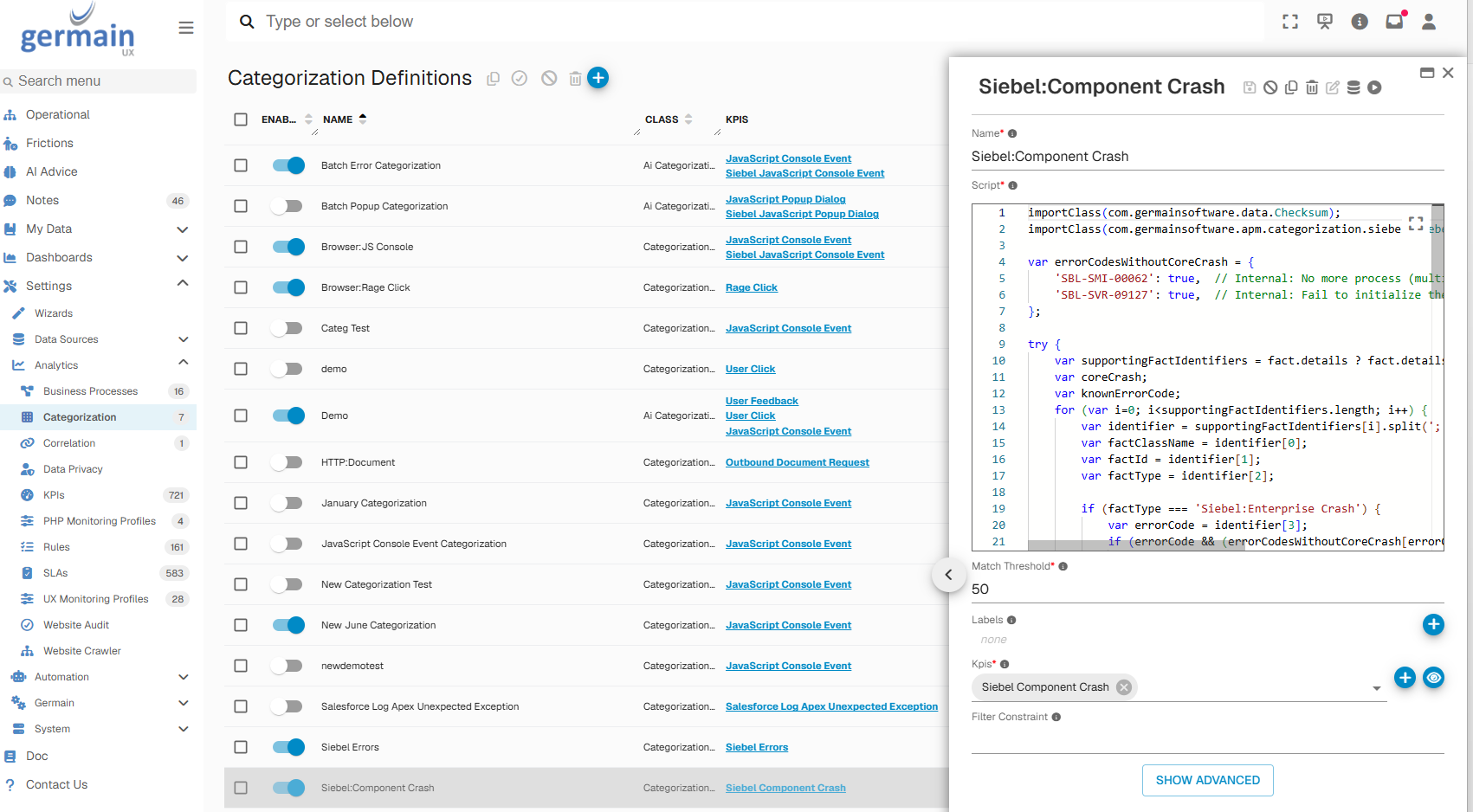The height and width of the screenshot is (812, 1473).
Task: Click the clone icon in Siebel:Component Crash panel
Action: 1291,87
